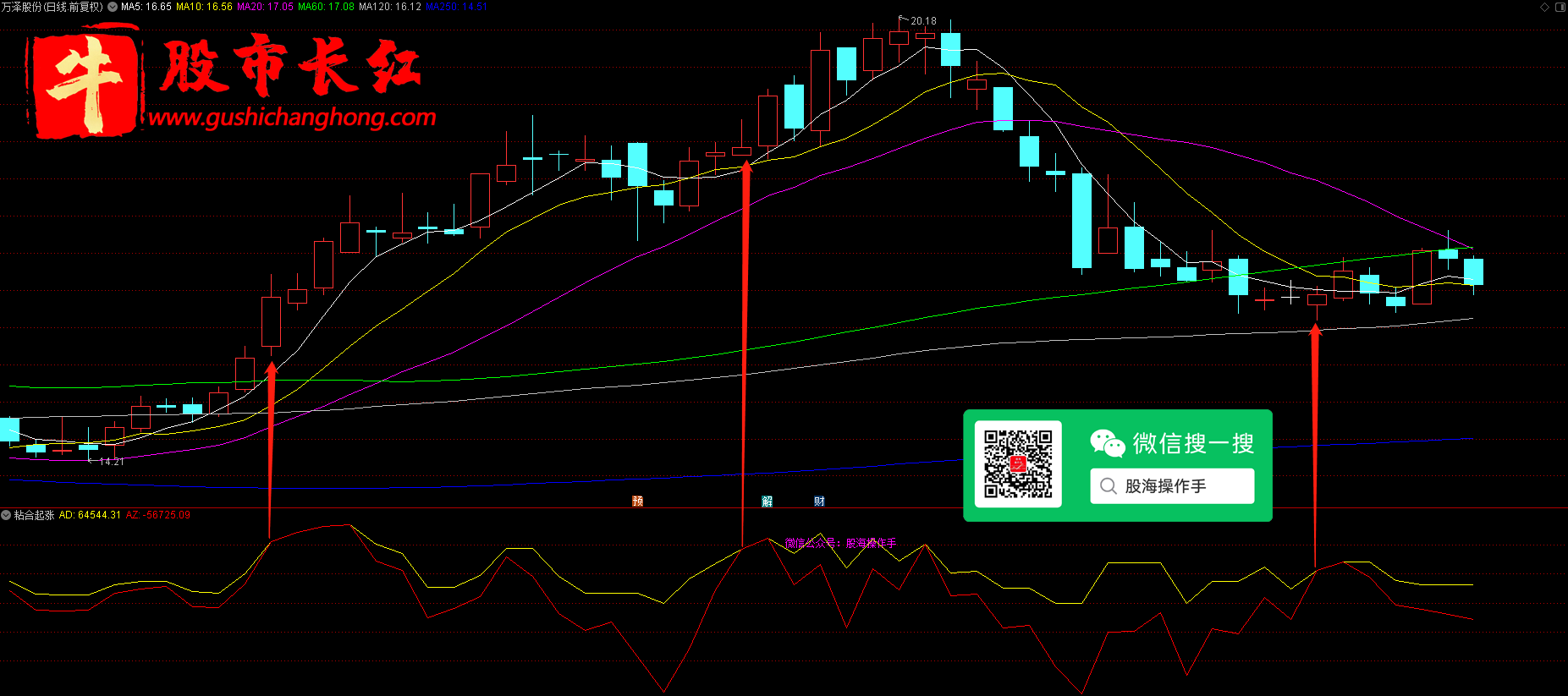Viewport: 1568px width, 696px height.
Task: Click the AD: 64544.31 indicator value
Action: pyautogui.click(x=90, y=515)
